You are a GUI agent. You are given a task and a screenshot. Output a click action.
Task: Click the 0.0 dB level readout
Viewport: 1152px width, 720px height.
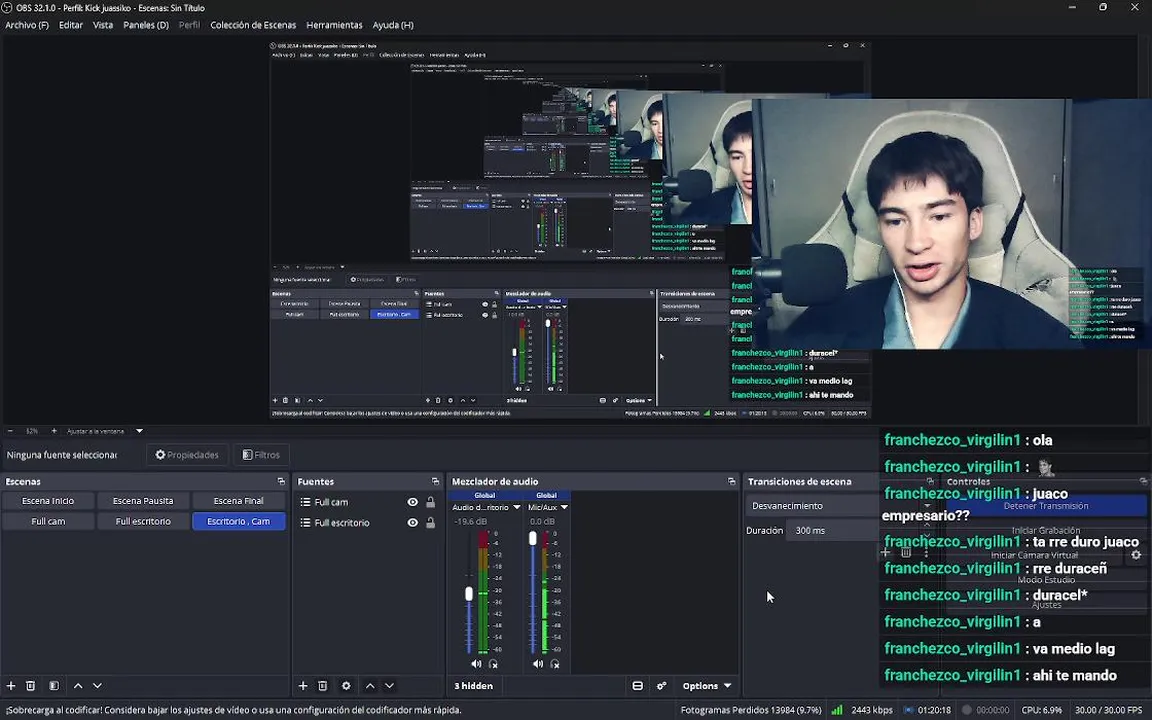click(541, 521)
